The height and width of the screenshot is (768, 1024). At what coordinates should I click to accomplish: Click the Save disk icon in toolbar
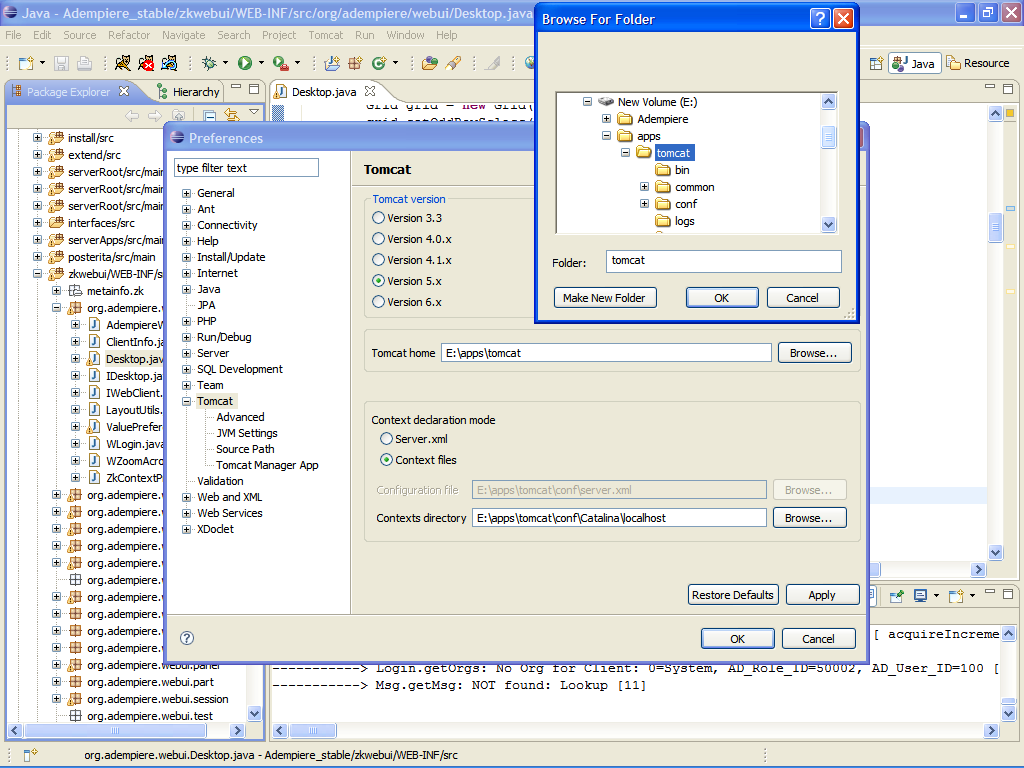point(61,63)
